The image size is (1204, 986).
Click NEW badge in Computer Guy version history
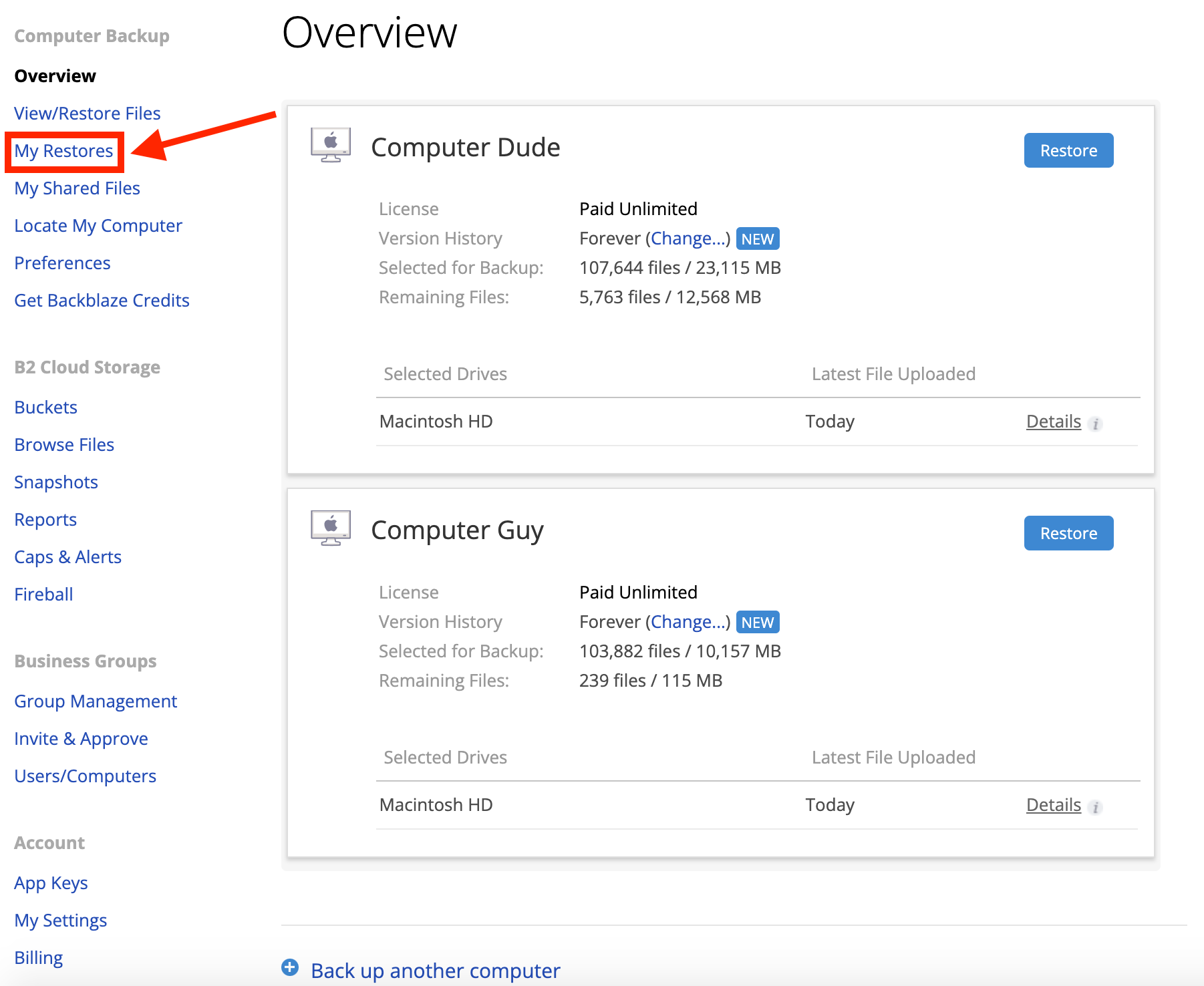point(758,622)
